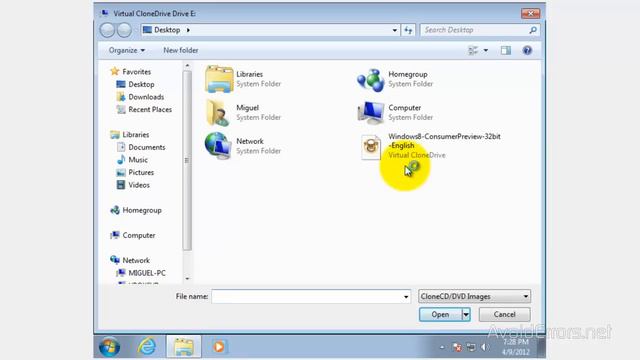Open the Organize dropdown menu

127,50
